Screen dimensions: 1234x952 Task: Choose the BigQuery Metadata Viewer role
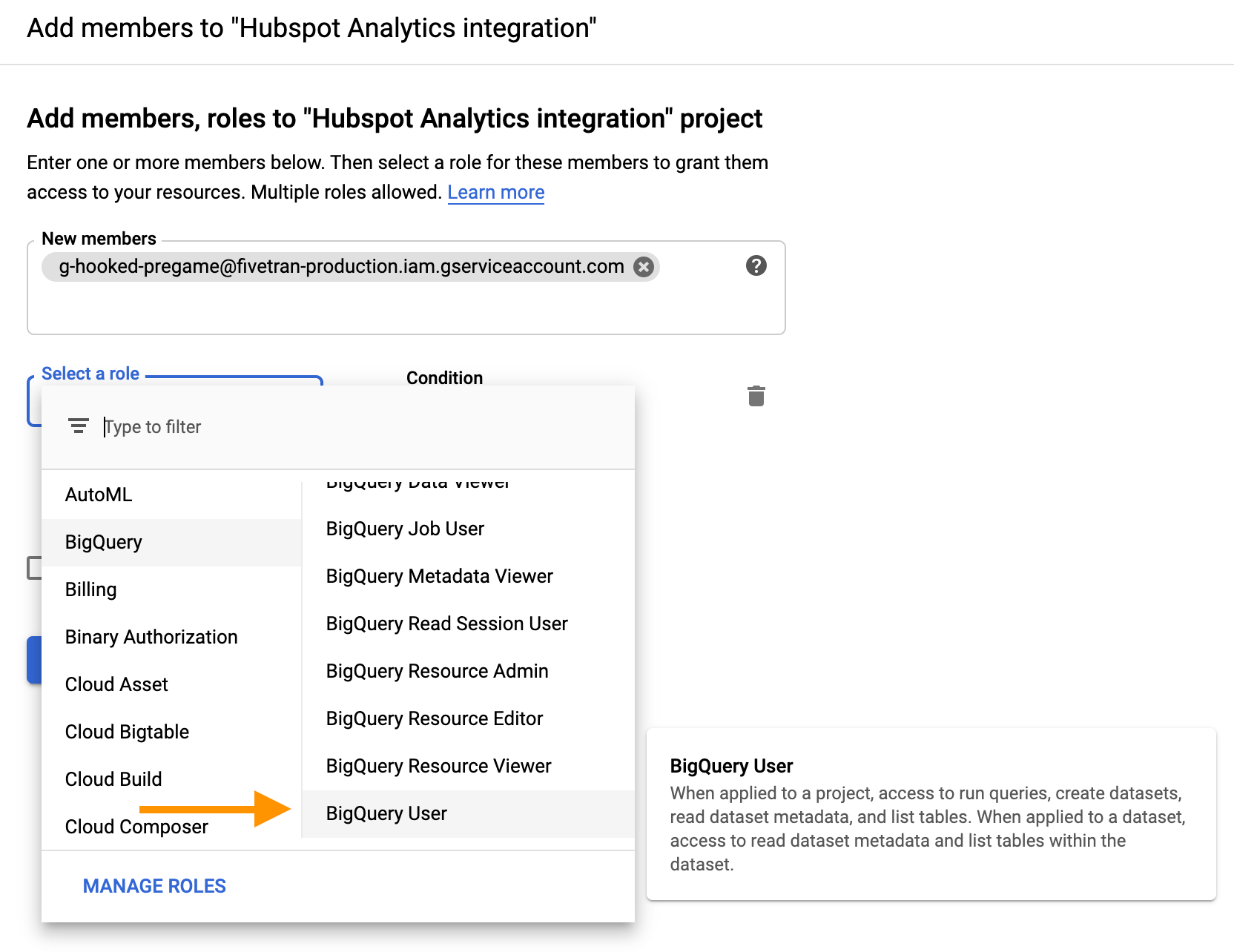469,576
